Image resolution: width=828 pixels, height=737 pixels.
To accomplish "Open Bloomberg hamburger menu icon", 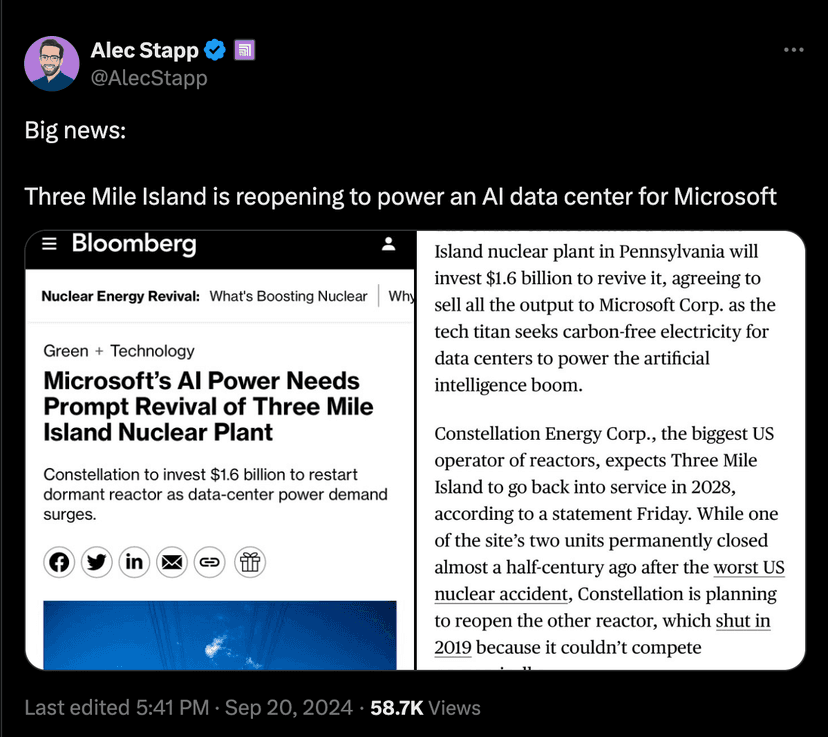I will click(x=49, y=244).
